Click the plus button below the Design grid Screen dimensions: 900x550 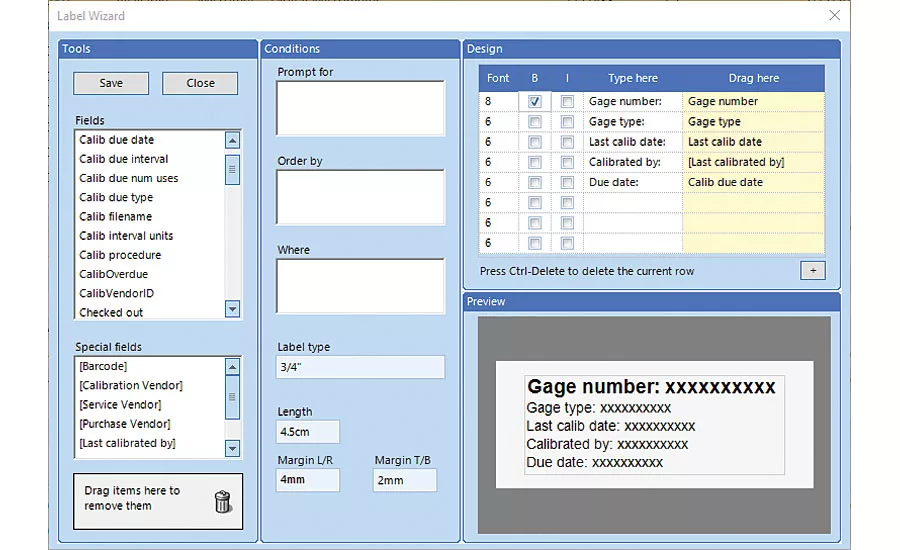tap(813, 270)
